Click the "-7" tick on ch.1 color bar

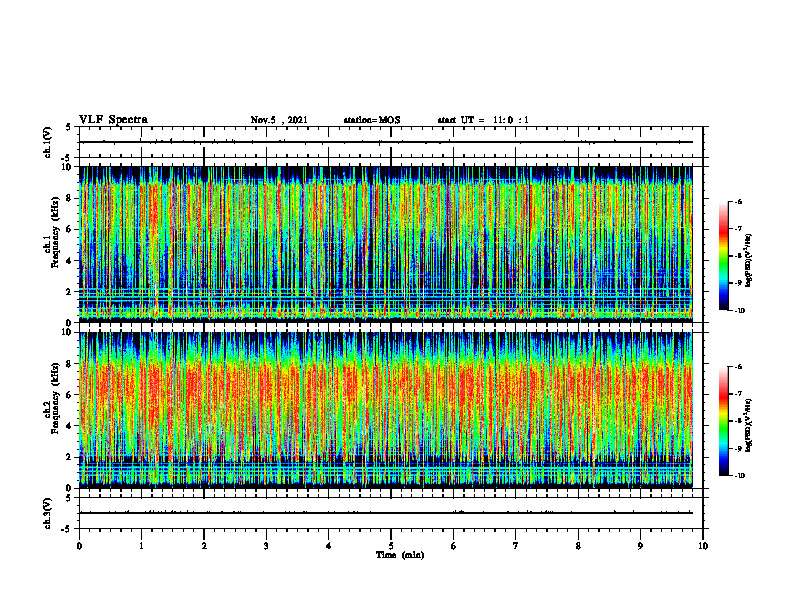[738, 229]
